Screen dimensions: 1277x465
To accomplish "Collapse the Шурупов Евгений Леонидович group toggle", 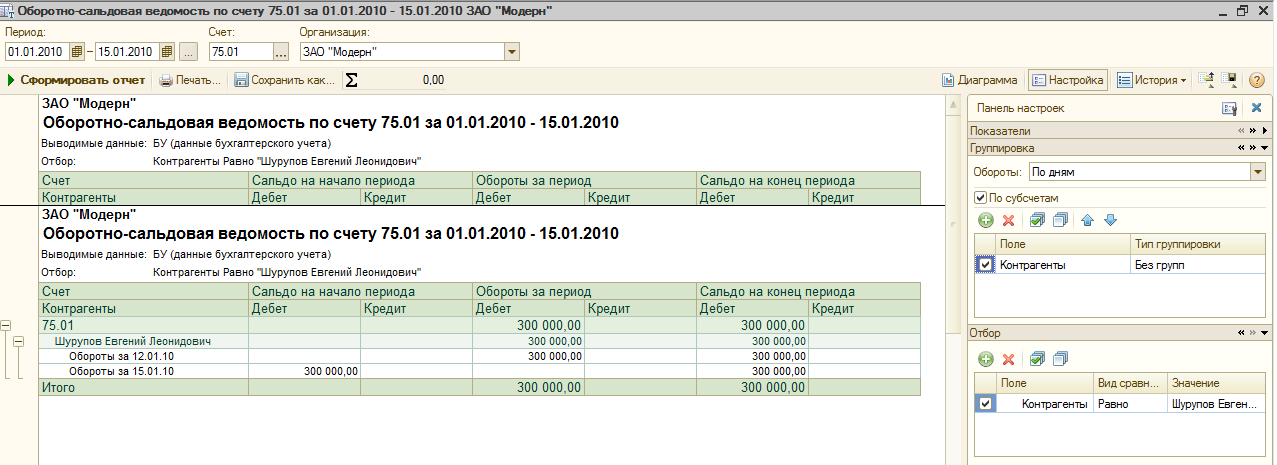I will [x=19, y=341].
